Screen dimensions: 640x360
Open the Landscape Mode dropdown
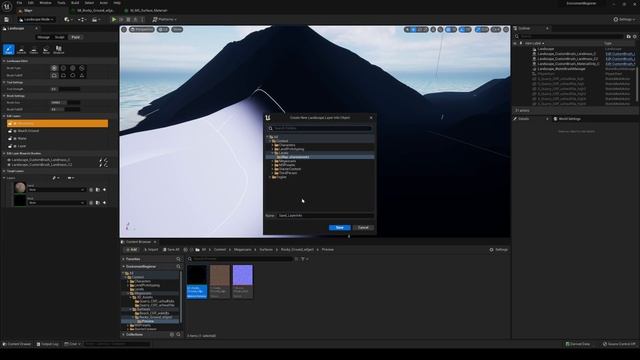(37, 19)
